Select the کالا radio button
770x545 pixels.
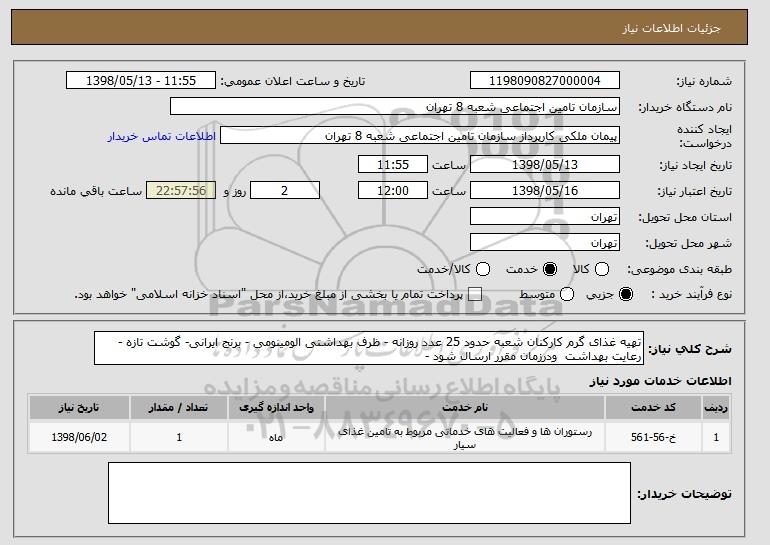[x=602, y=269]
